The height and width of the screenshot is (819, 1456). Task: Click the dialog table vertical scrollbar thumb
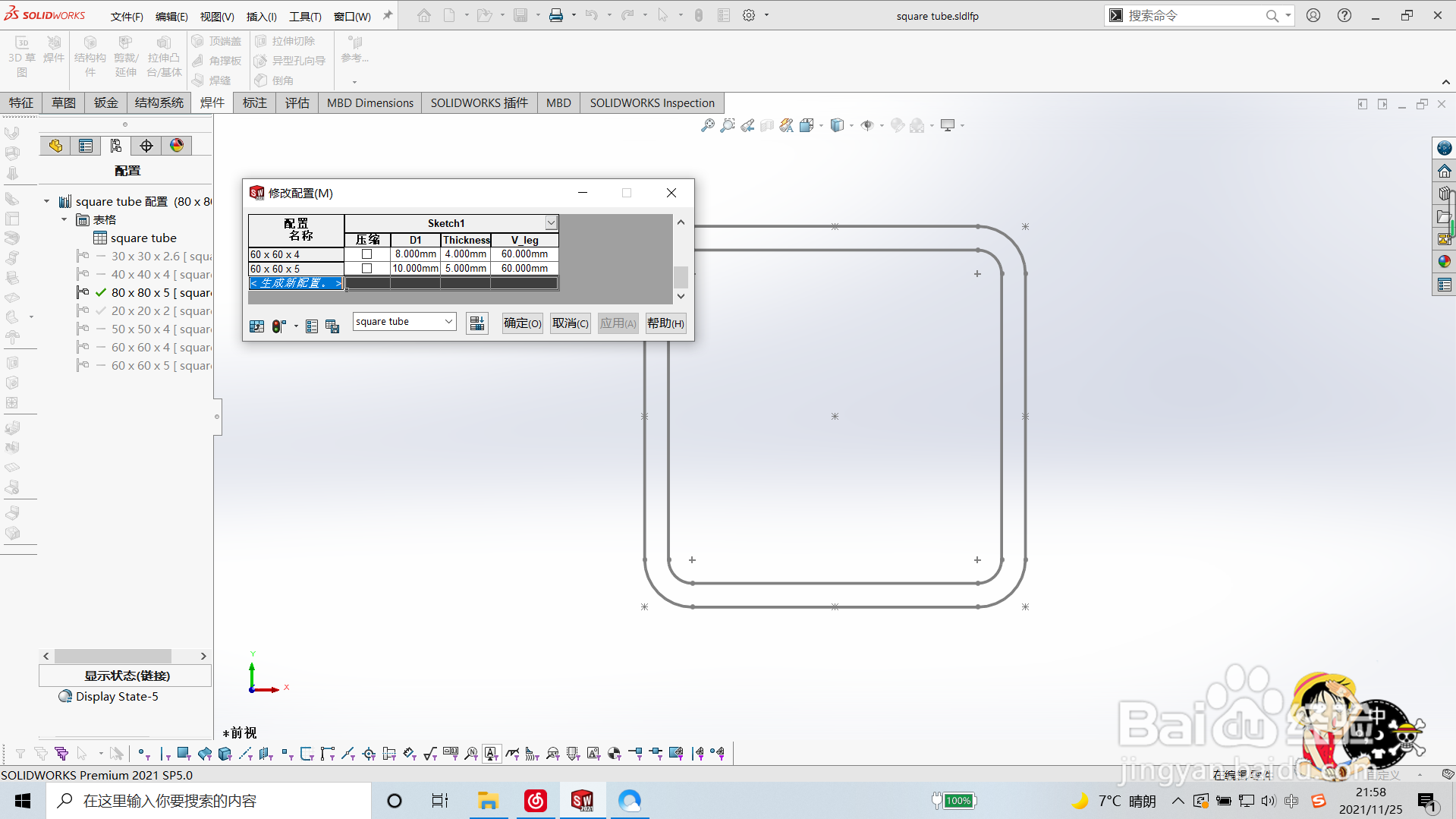681,276
